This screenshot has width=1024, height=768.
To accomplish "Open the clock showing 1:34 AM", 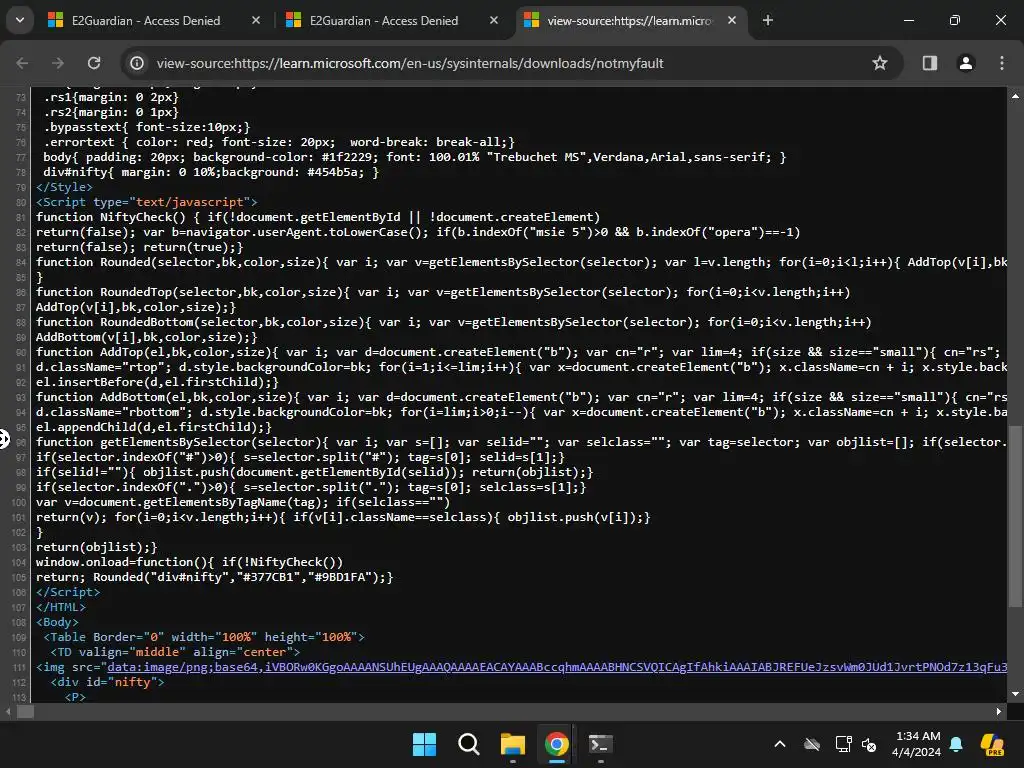I will tap(917, 744).
